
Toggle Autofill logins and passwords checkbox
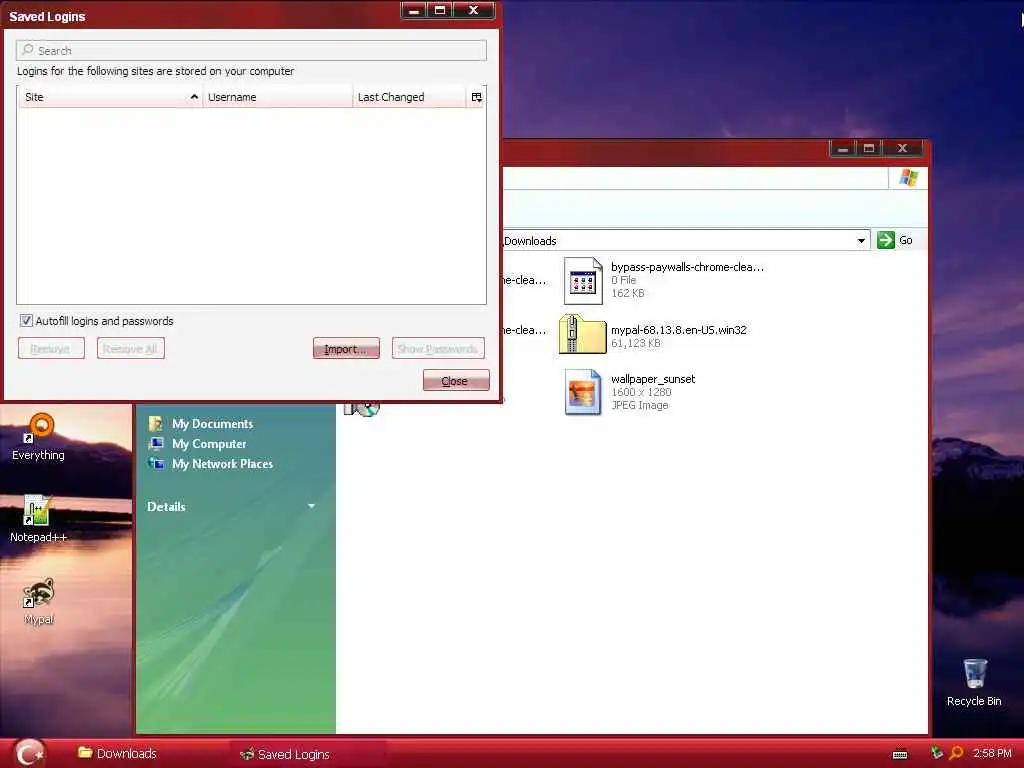pyautogui.click(x=26, y=321)
